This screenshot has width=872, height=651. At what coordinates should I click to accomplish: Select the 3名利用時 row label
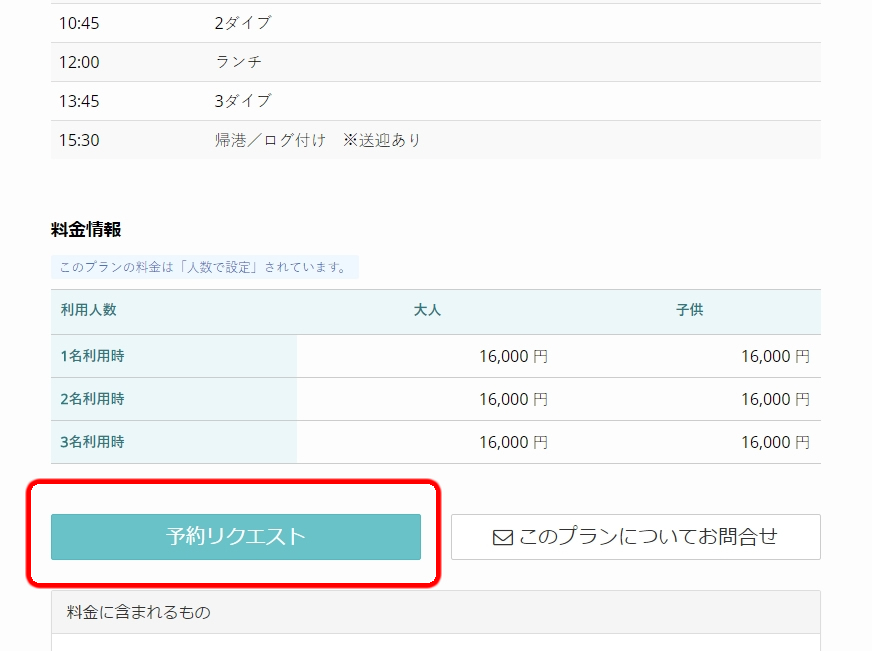[93, 442]
